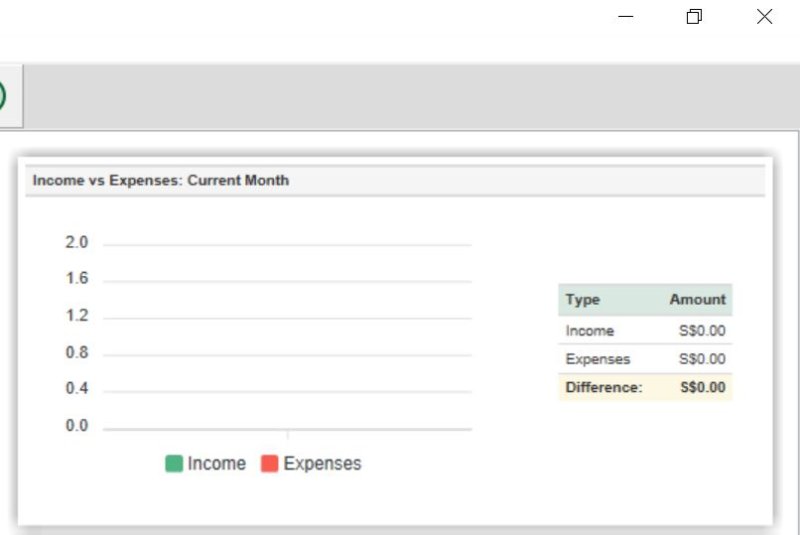Click the Difference amount S$0.00
Screen dimensions: 800x535
pos(703,388)
